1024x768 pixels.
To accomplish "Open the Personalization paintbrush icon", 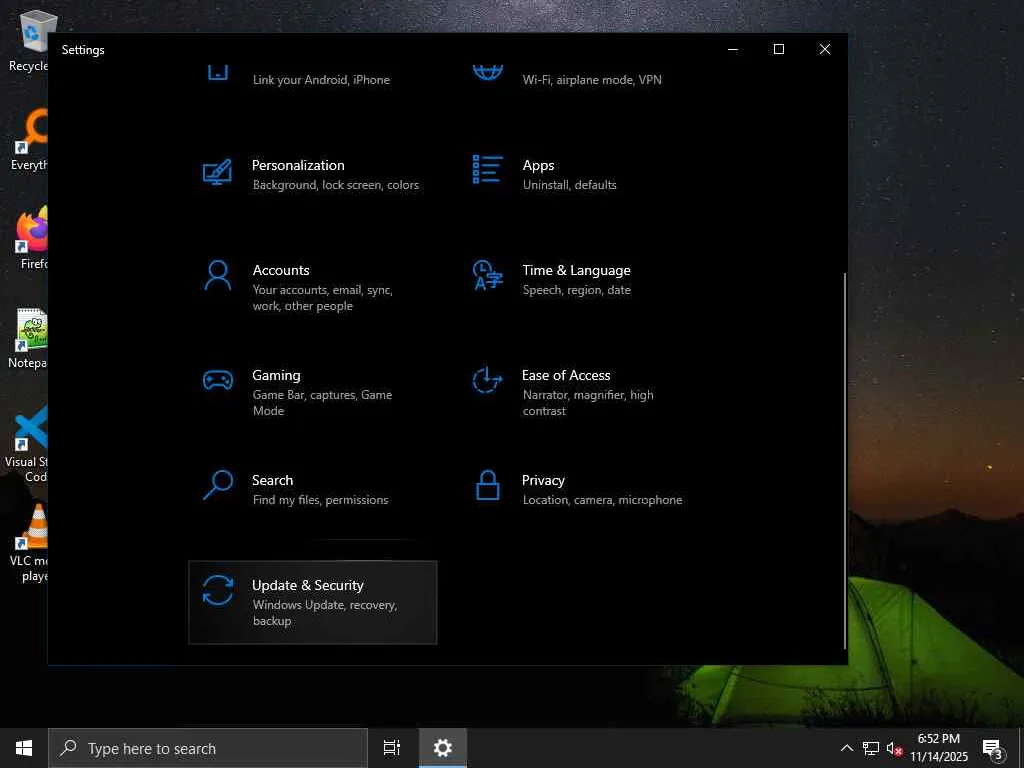I will point(217,172).
